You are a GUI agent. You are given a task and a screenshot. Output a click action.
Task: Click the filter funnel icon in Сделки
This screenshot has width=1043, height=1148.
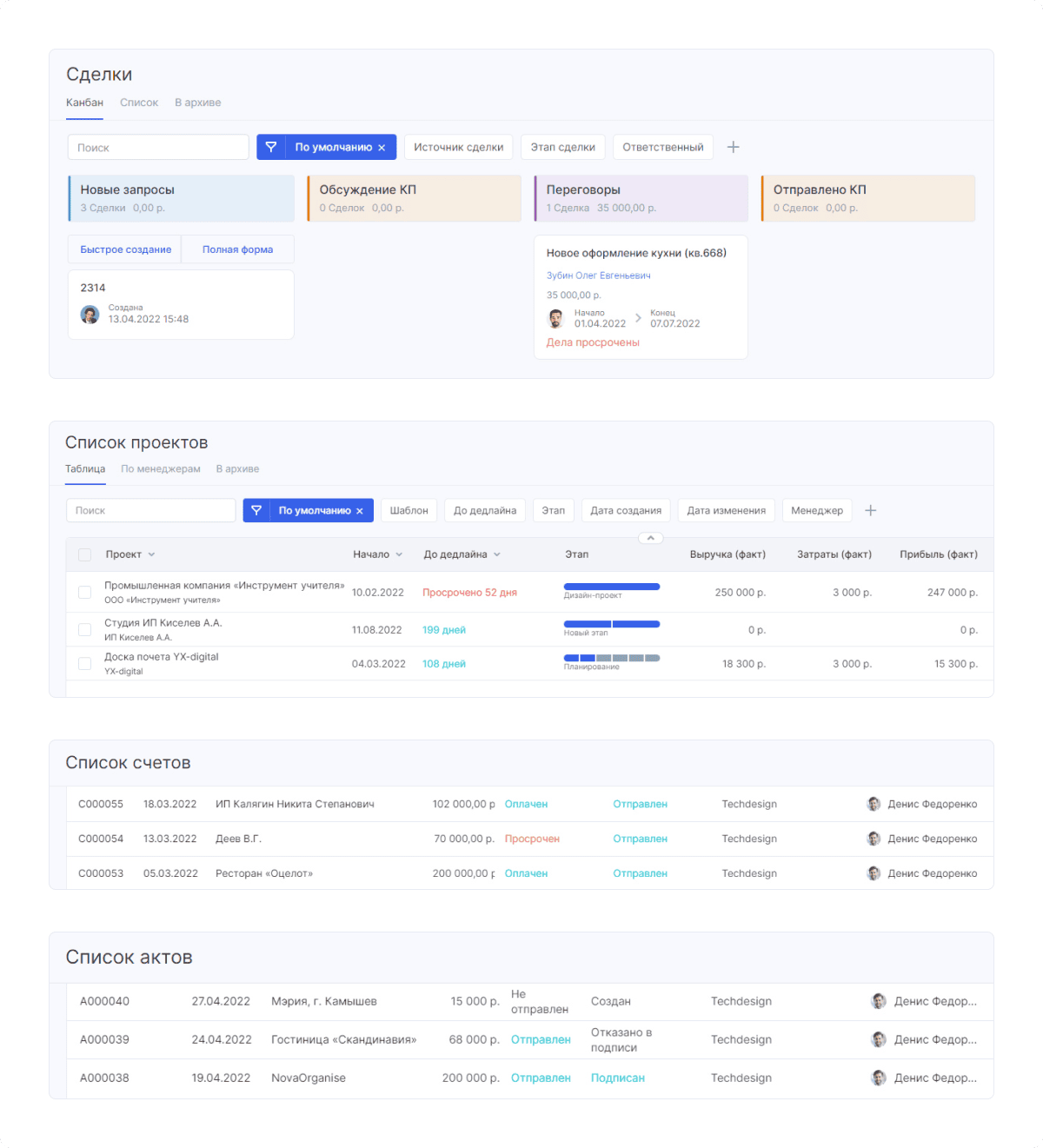[x=271, y=148]
